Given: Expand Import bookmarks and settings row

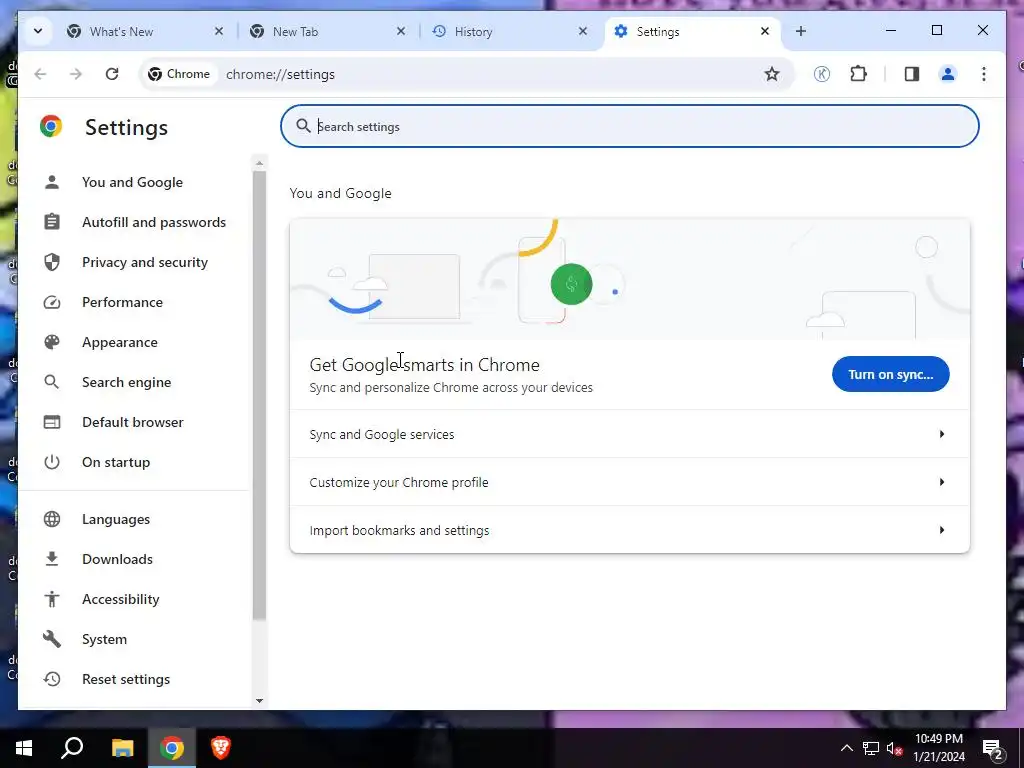Looking at the screenshot, I should click(630, 530).
